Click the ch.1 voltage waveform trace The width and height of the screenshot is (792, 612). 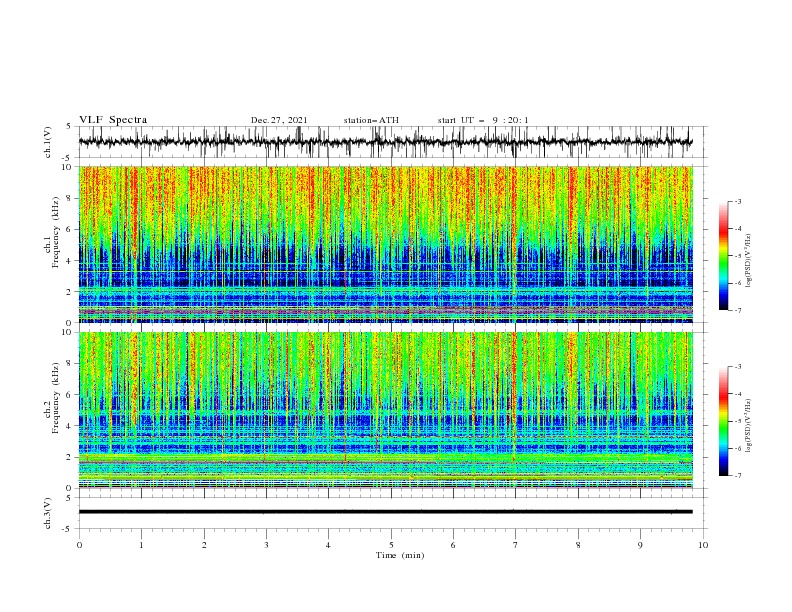coord(385,142)
